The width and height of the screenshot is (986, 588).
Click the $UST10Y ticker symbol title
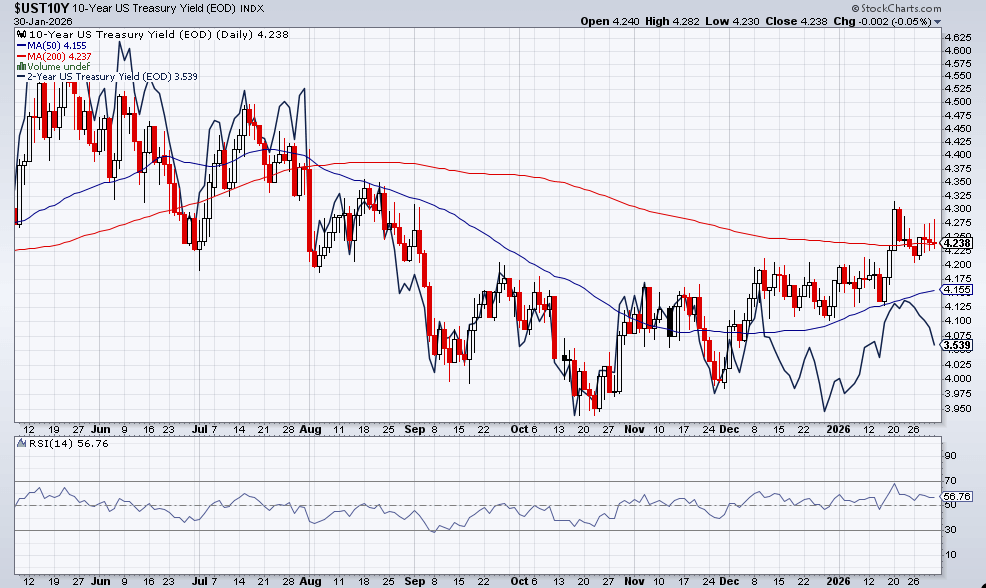point(40,7)
